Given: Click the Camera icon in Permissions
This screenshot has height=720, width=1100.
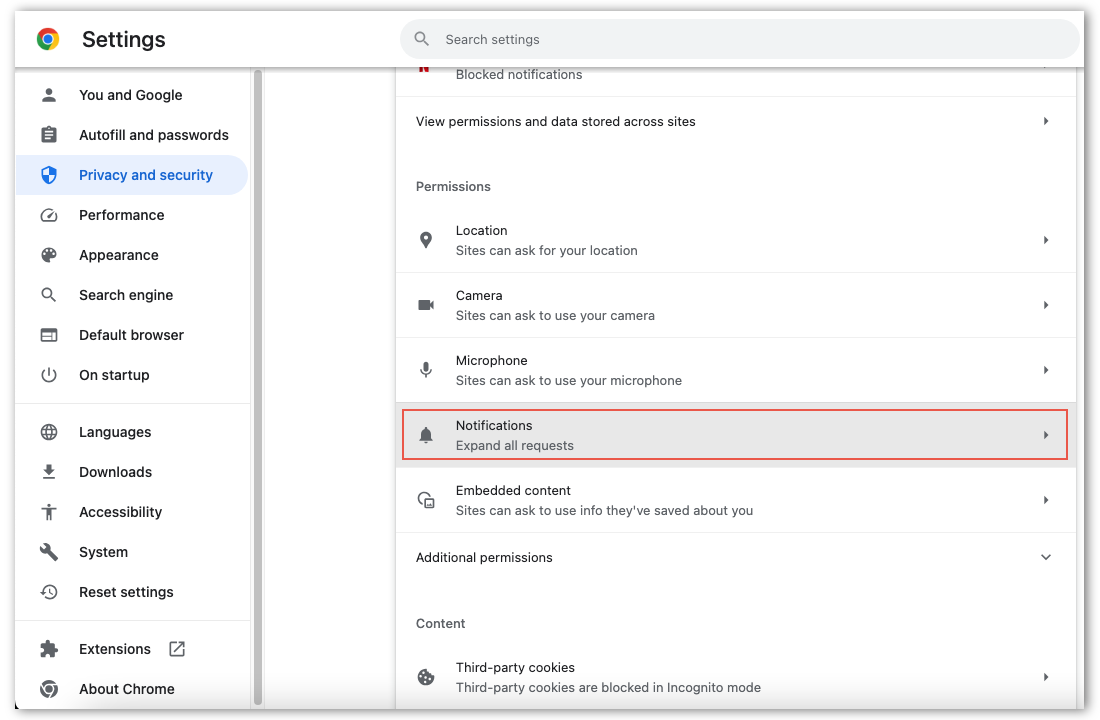Looking at the screenshot, I should point(426,305).
